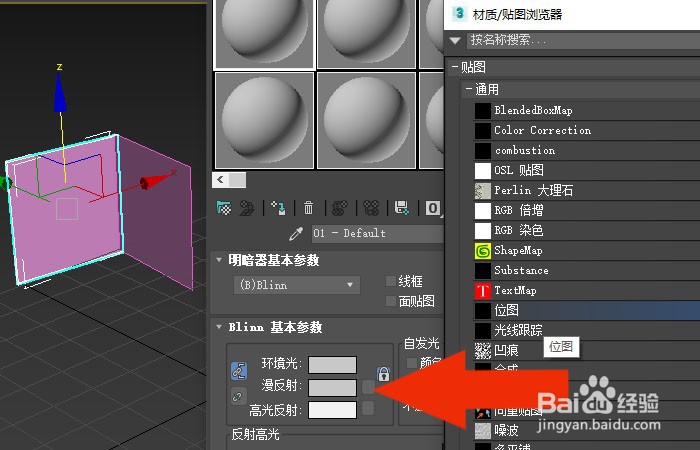Select the second sample sphere in top row
The image size is (700, 450).
[x=366, y=34]
